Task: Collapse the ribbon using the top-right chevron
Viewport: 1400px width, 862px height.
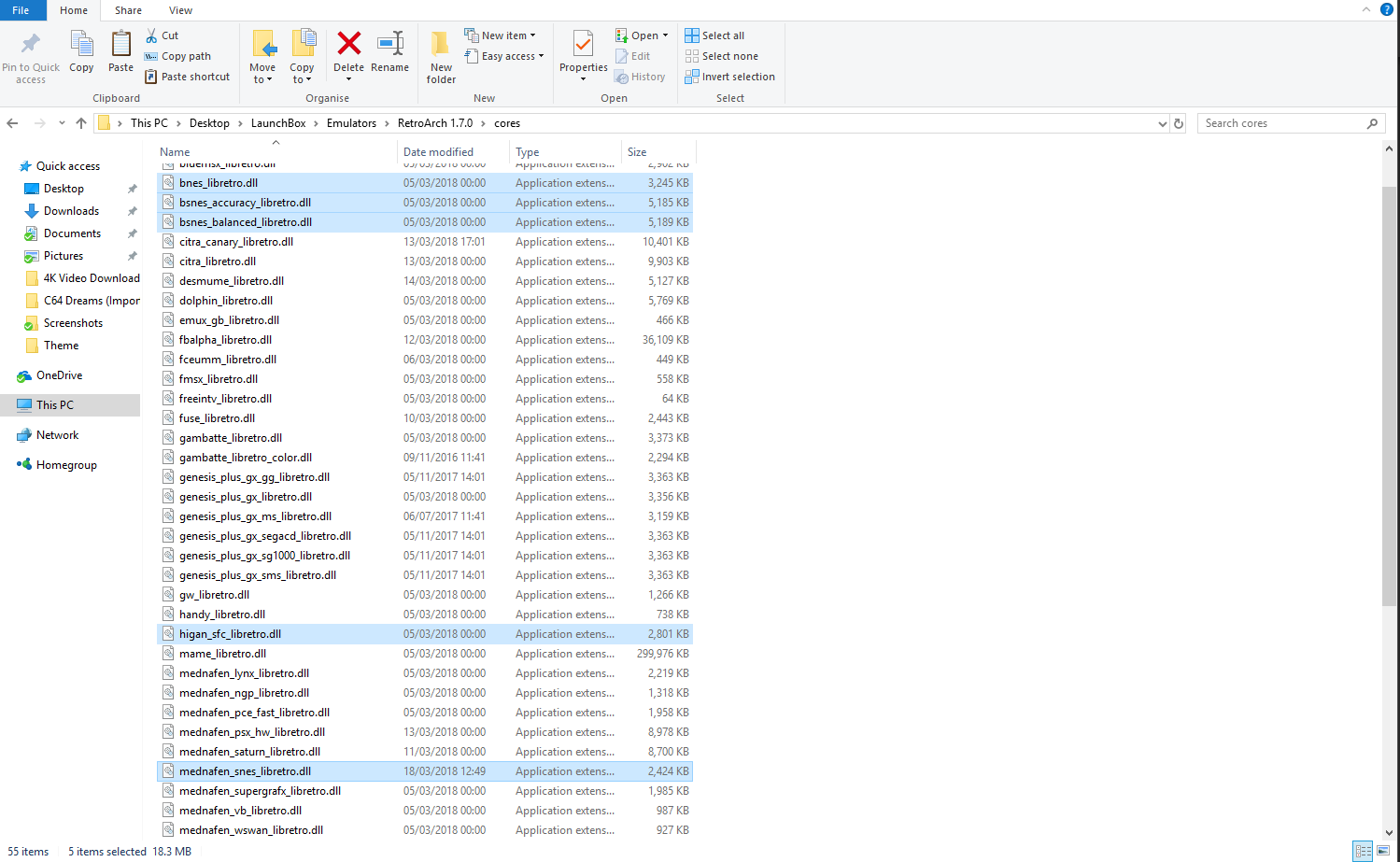Action: pos(1365,9)
